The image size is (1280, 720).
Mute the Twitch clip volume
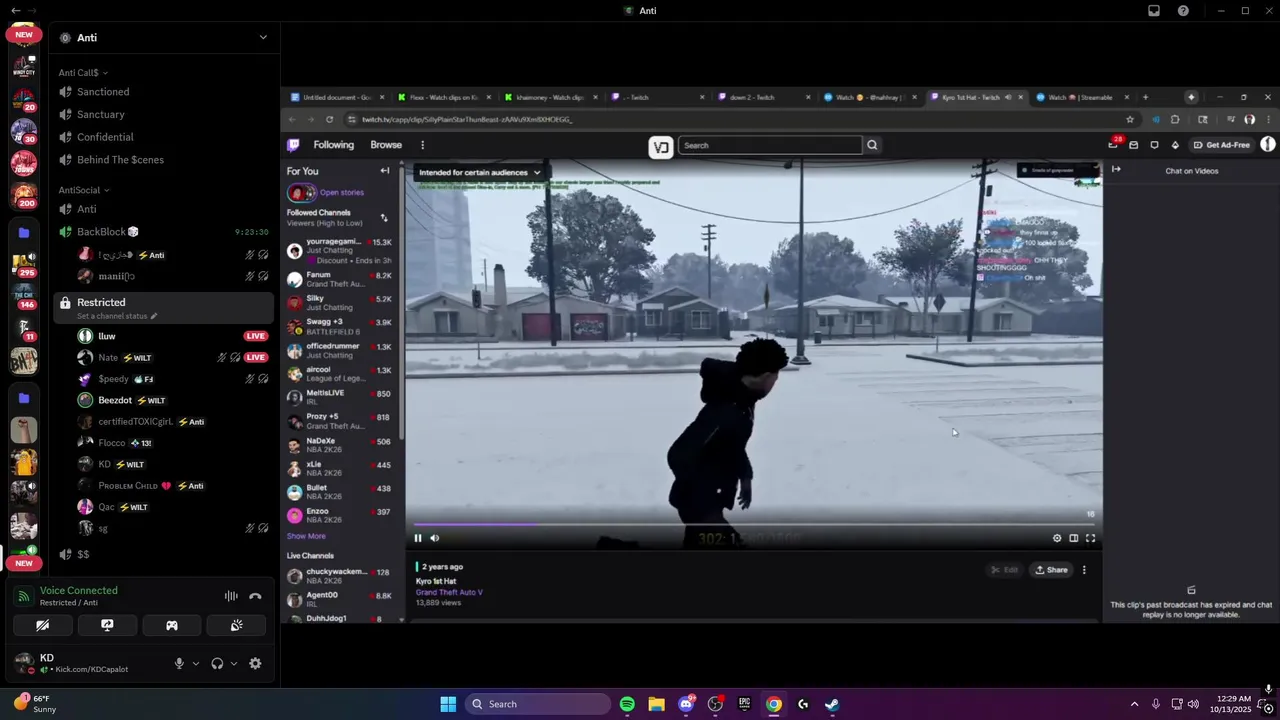(434, 538)
